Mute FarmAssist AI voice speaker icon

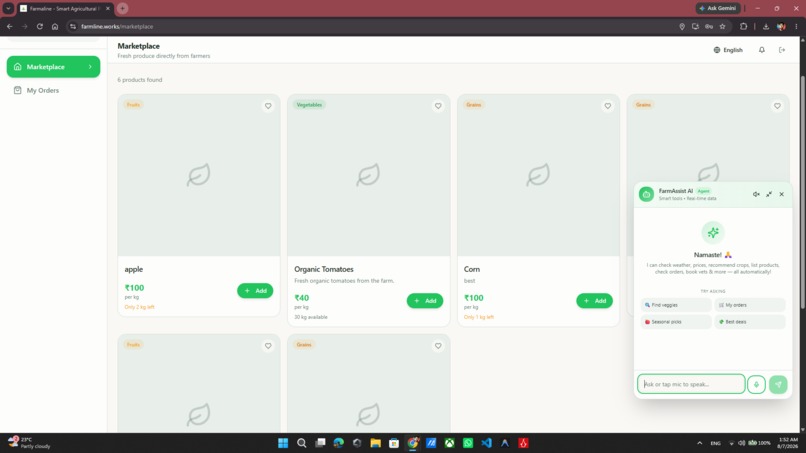click(756, 194)
